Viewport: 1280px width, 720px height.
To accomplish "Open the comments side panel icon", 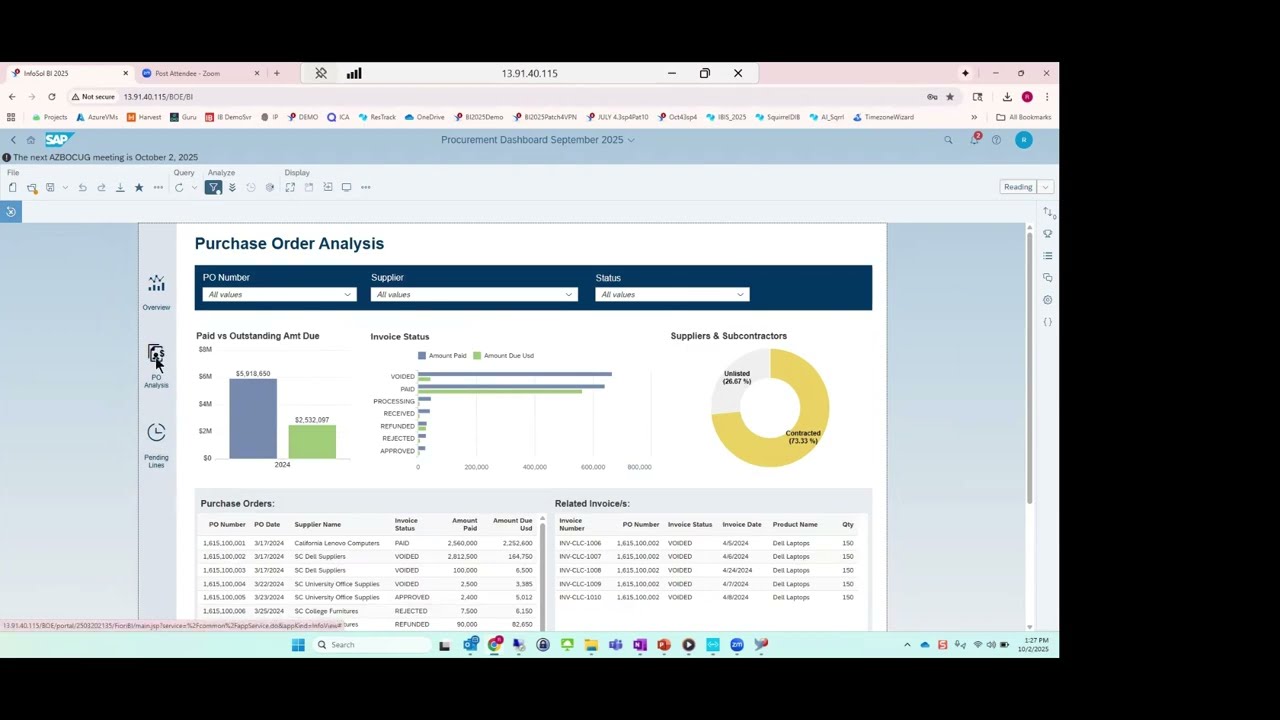I will (1047, 277).
